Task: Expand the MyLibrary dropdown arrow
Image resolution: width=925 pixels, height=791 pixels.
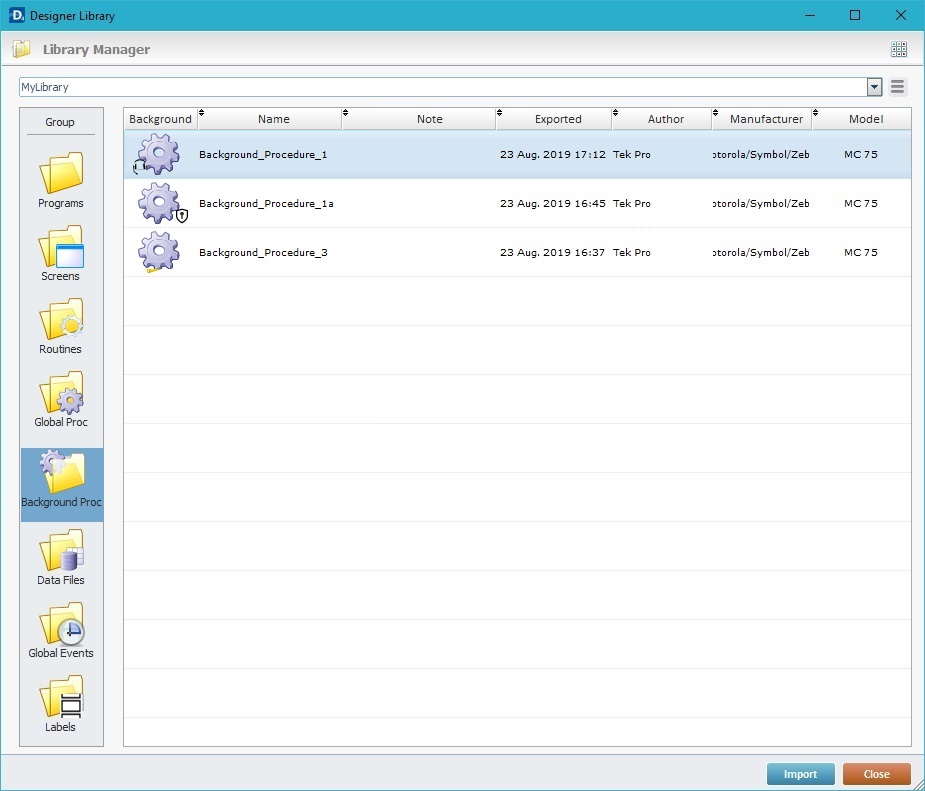Action: point(874,87)
